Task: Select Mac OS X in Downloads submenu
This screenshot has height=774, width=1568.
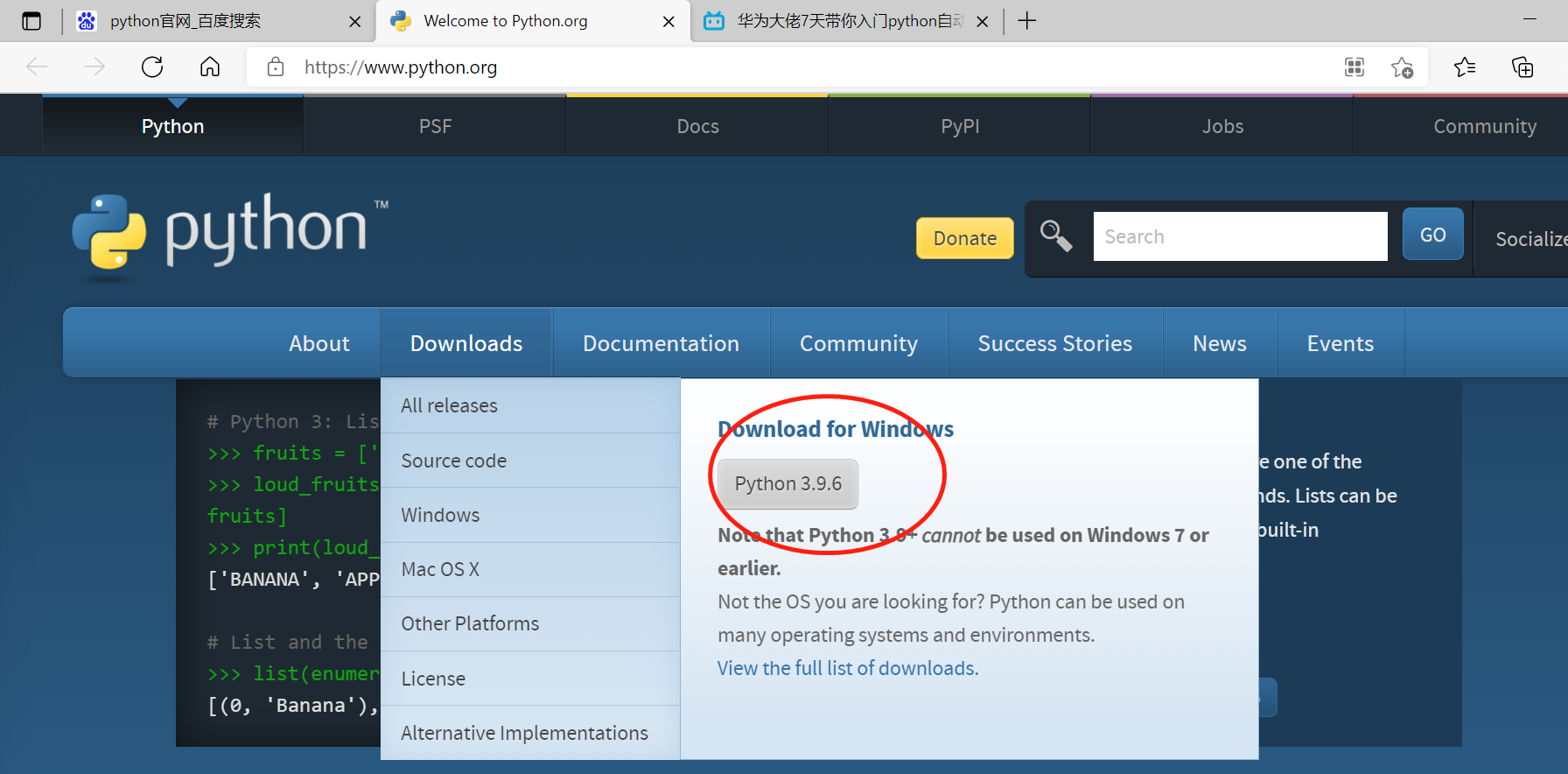Action: tap(530, 569)
